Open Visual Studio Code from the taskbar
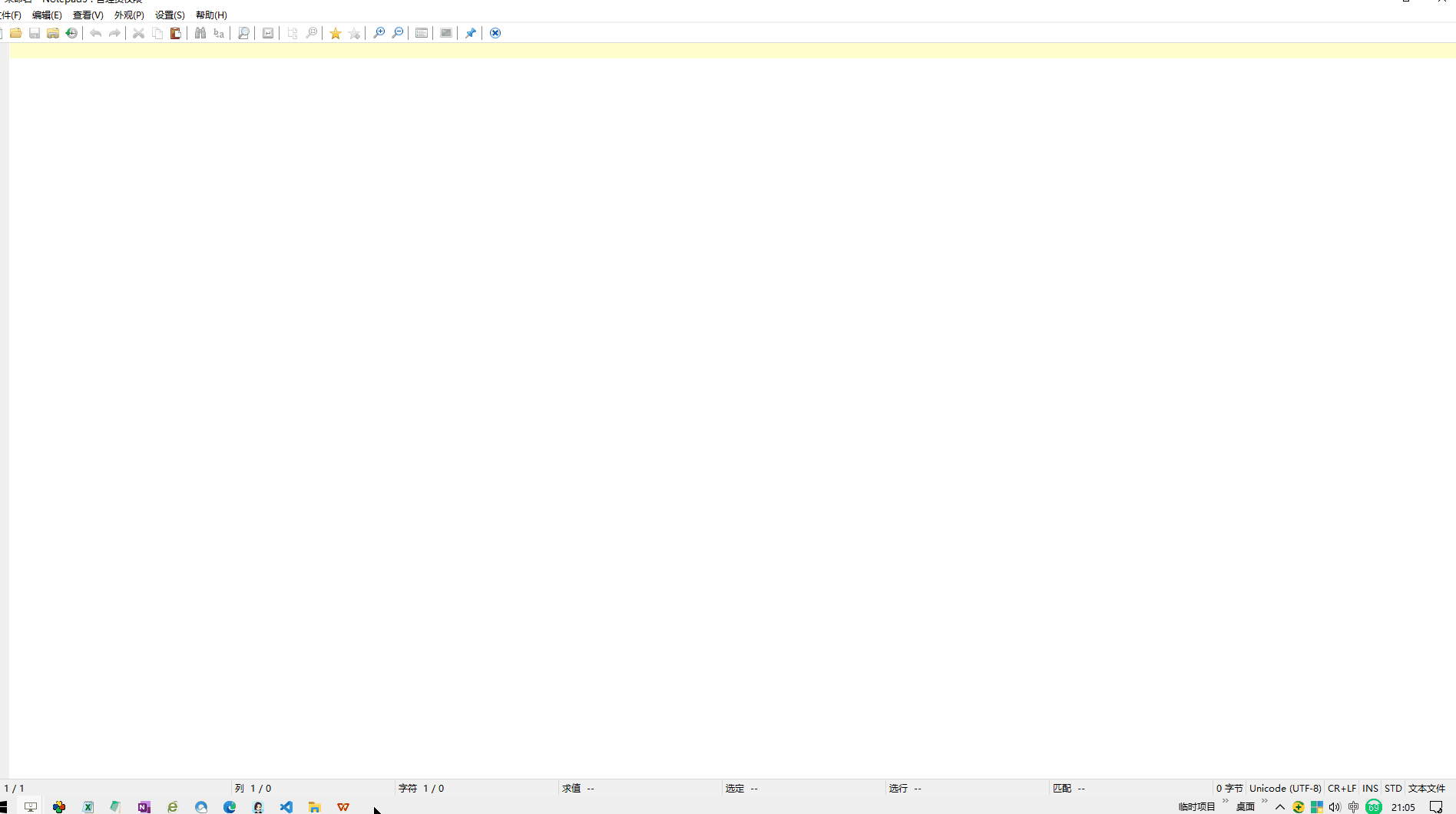Screen dimensions: 1456x814 click(286, 807)
